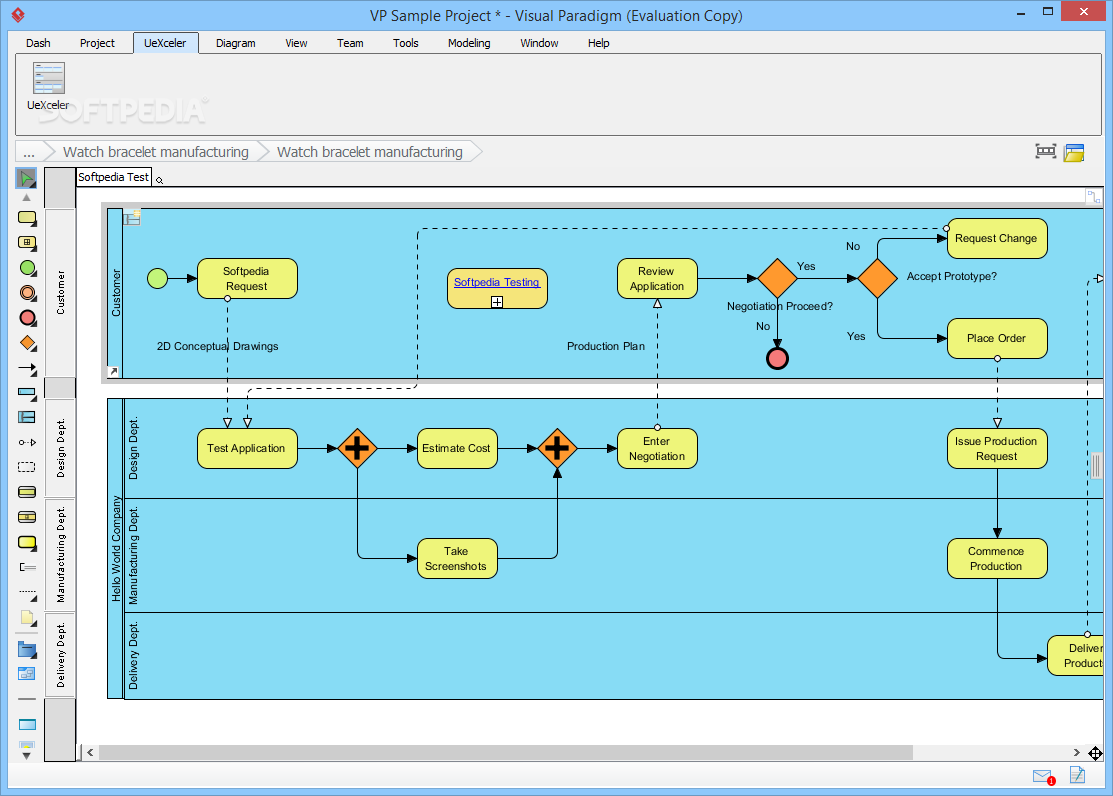This screenshot has height=796, width=1113.
Task: Click the UeXceler ribbon icon
Action: [x=48, y=87]
